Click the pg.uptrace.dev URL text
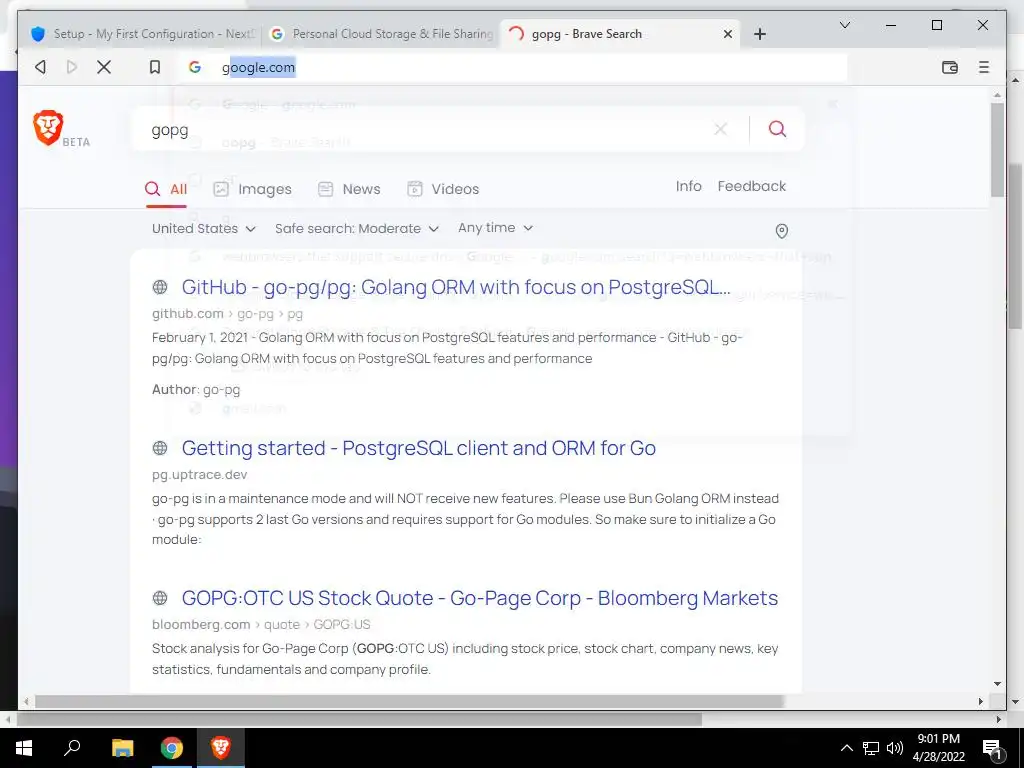Viewport: 1024px width, 768px height. tap(199, 475)
